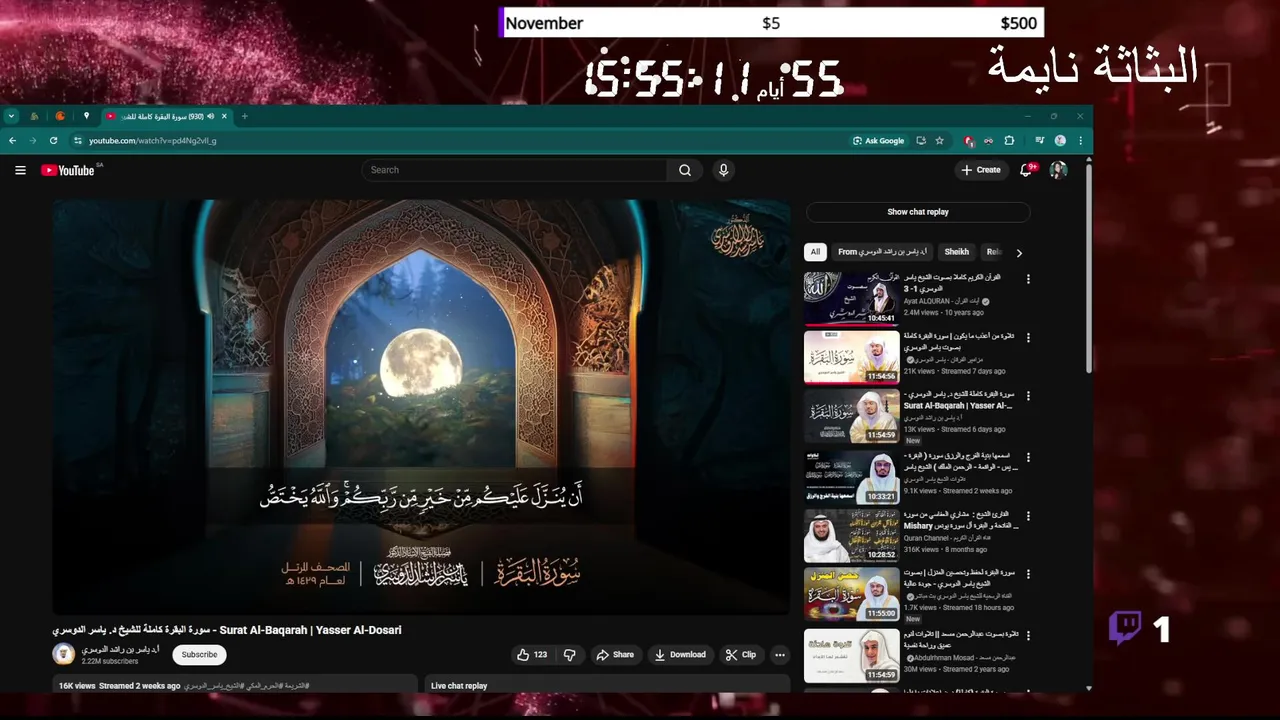The width and height of the screenshot is (1280, 720).
Task: Open the 11:55:00 video thumbnail
Action: [851, 594]
